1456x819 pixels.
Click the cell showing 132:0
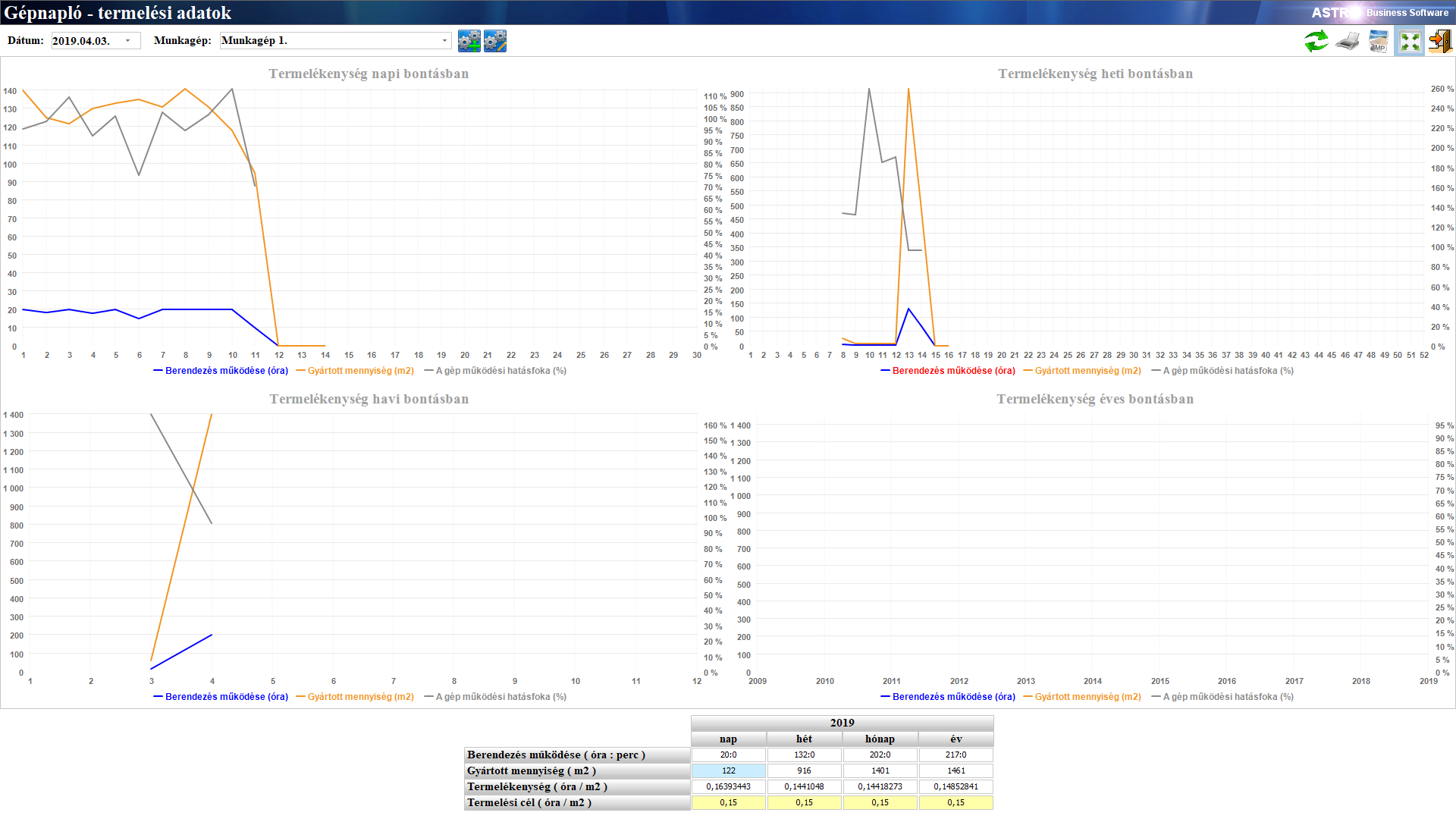pyautogui.click(x=805, y=755)
